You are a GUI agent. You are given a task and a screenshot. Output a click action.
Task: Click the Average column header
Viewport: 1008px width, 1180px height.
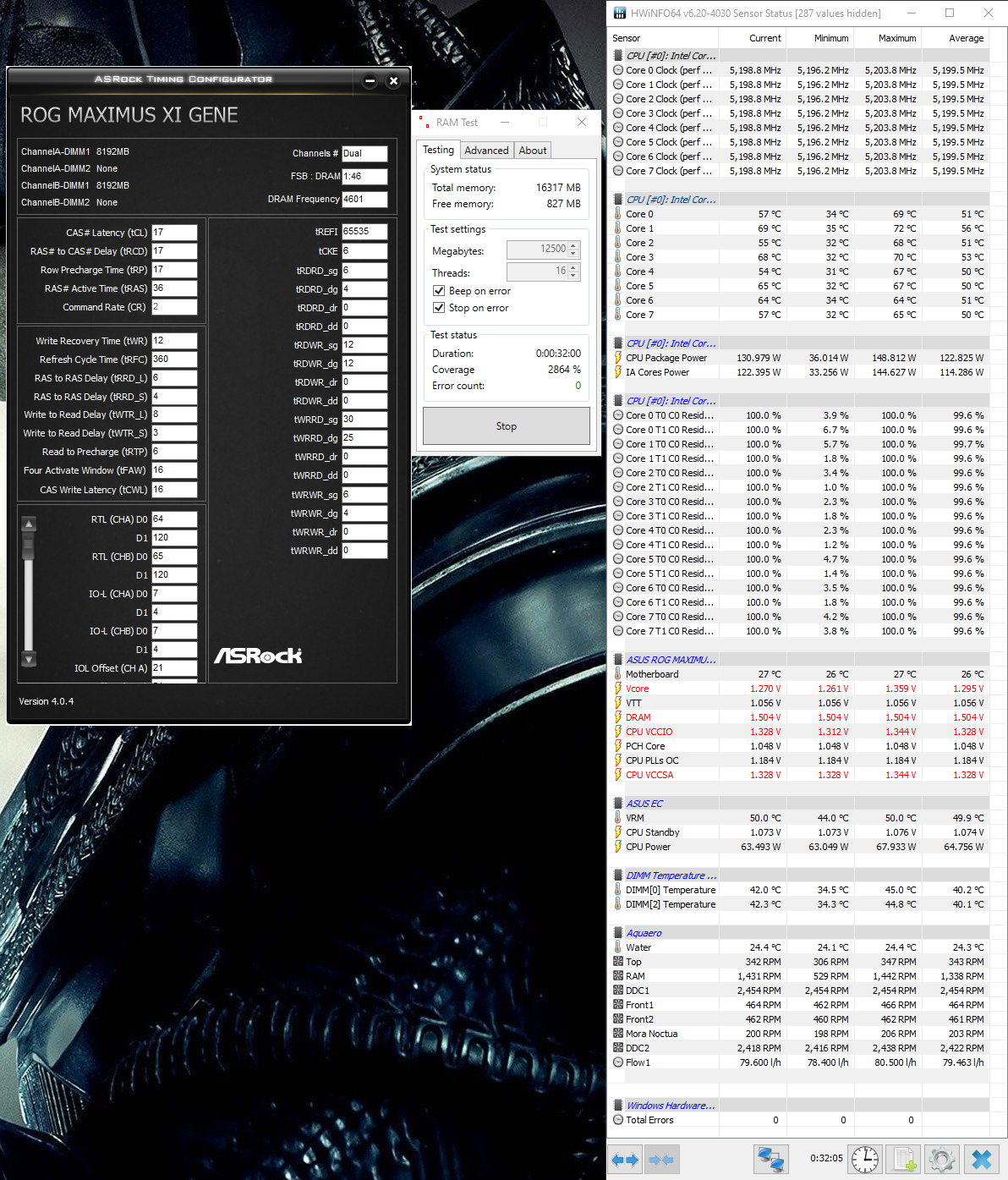[956, 38]
